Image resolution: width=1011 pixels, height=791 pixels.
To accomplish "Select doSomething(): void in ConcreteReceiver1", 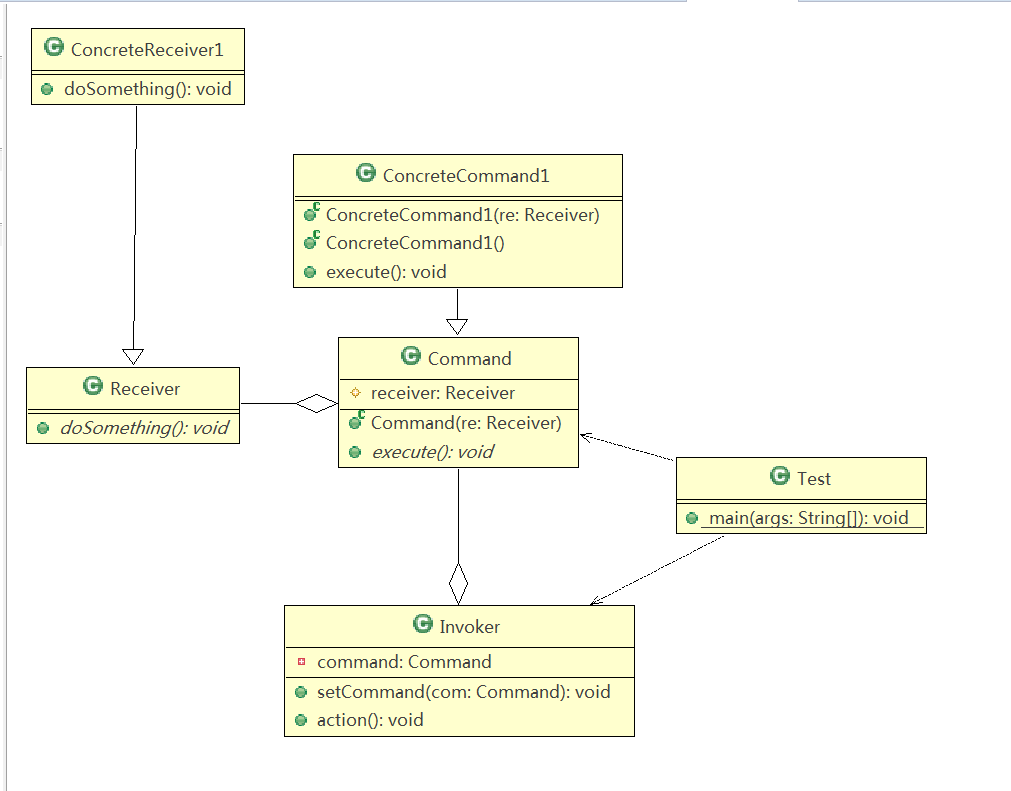I will coord(148,89).
